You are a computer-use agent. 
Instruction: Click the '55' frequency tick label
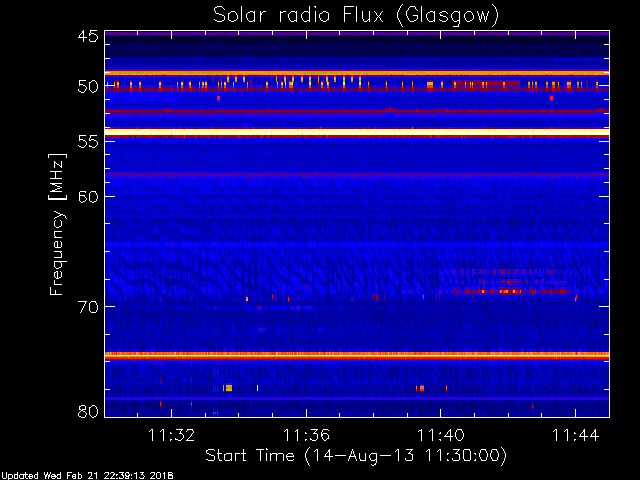point(88,141)
